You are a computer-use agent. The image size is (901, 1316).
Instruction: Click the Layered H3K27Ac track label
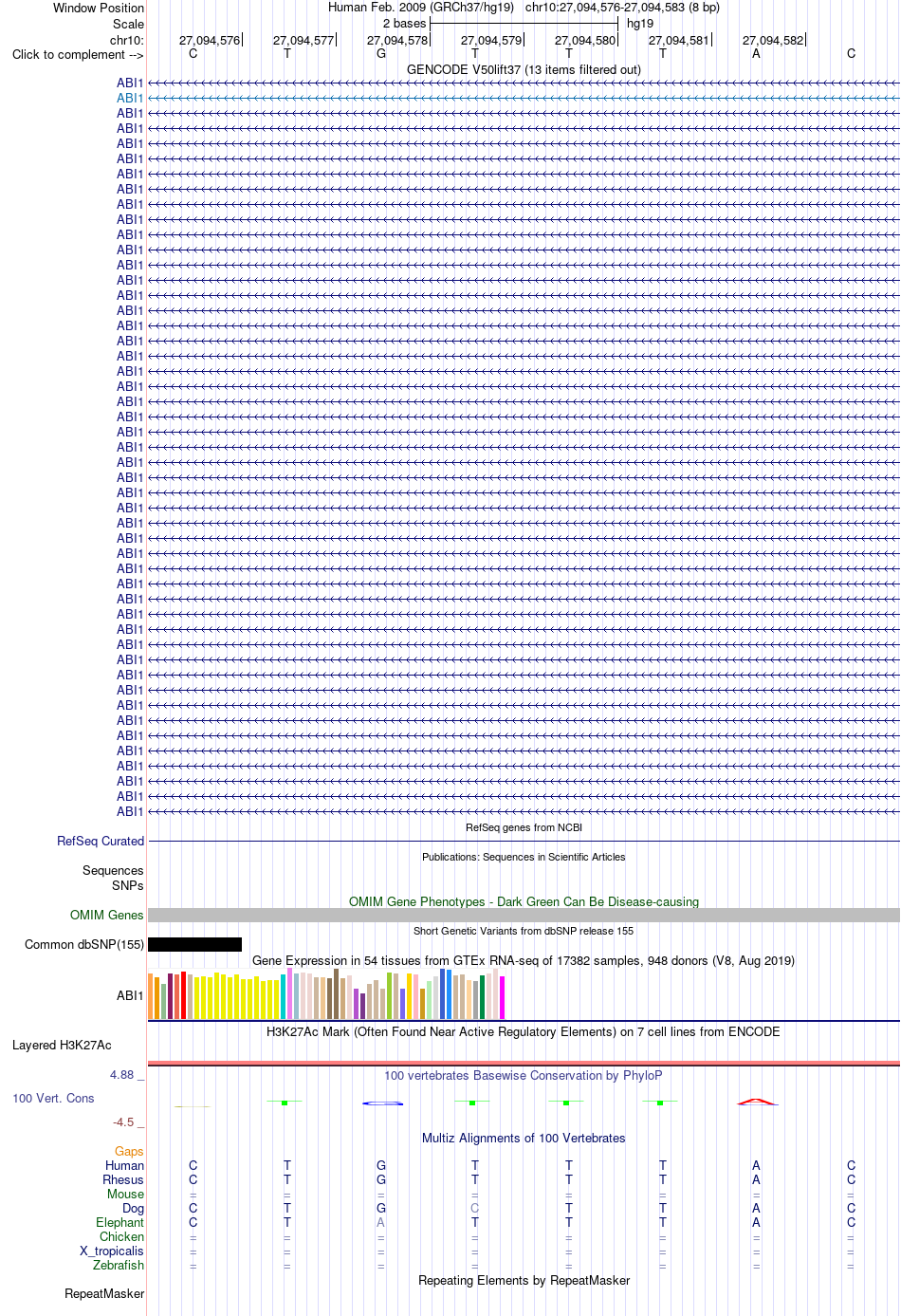click(x=62, y=1045)
